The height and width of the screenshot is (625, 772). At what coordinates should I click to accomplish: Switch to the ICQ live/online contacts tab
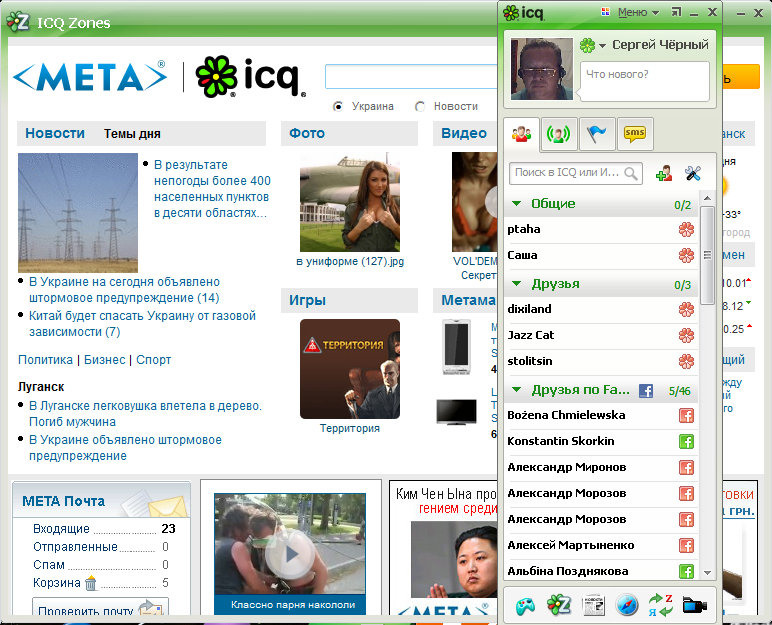559,133
